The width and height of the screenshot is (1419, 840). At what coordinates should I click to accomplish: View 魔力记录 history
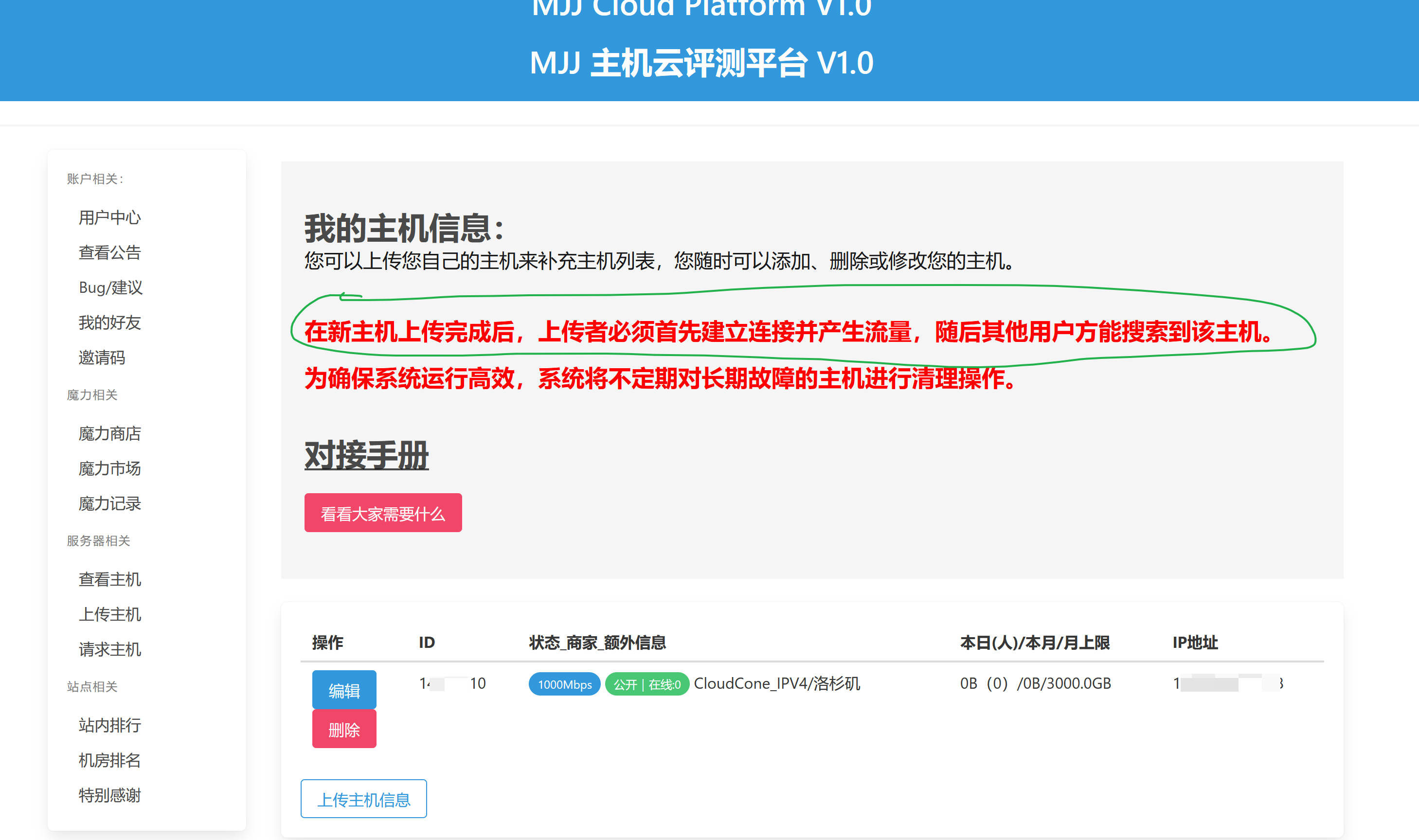coord(109,504)
